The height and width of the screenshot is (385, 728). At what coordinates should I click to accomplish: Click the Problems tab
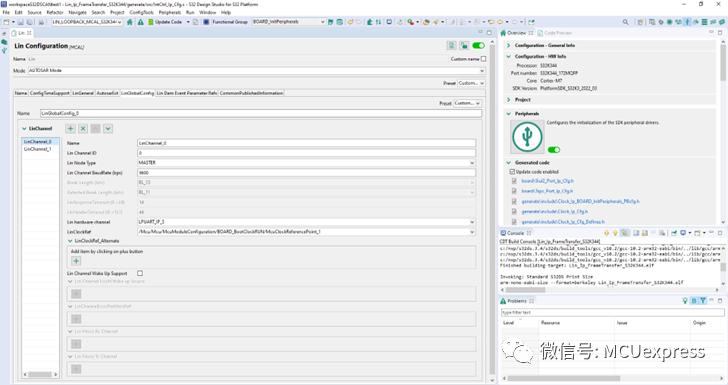[x=517, y=301]
